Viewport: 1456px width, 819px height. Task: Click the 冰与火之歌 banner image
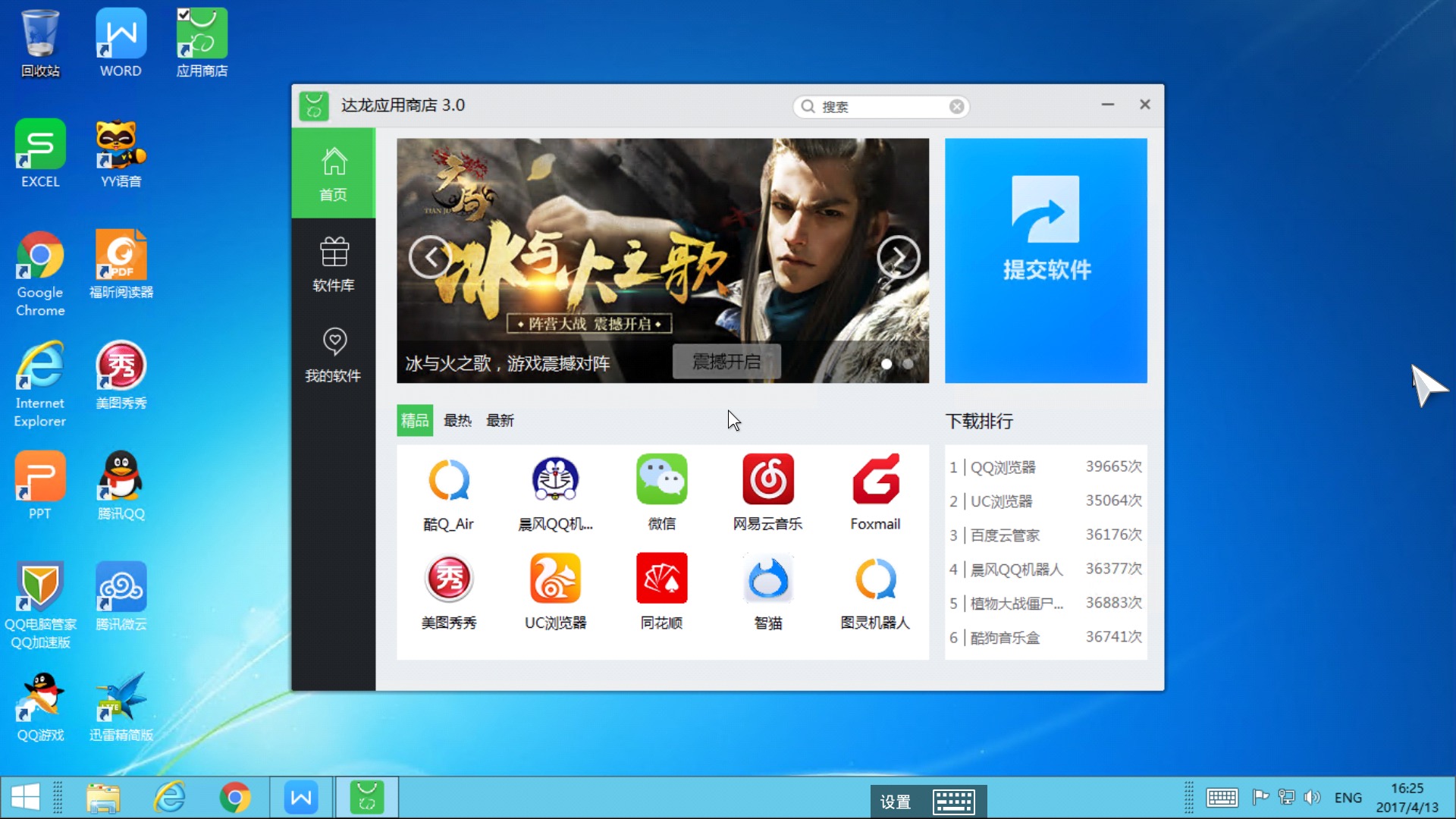point(663,260)
